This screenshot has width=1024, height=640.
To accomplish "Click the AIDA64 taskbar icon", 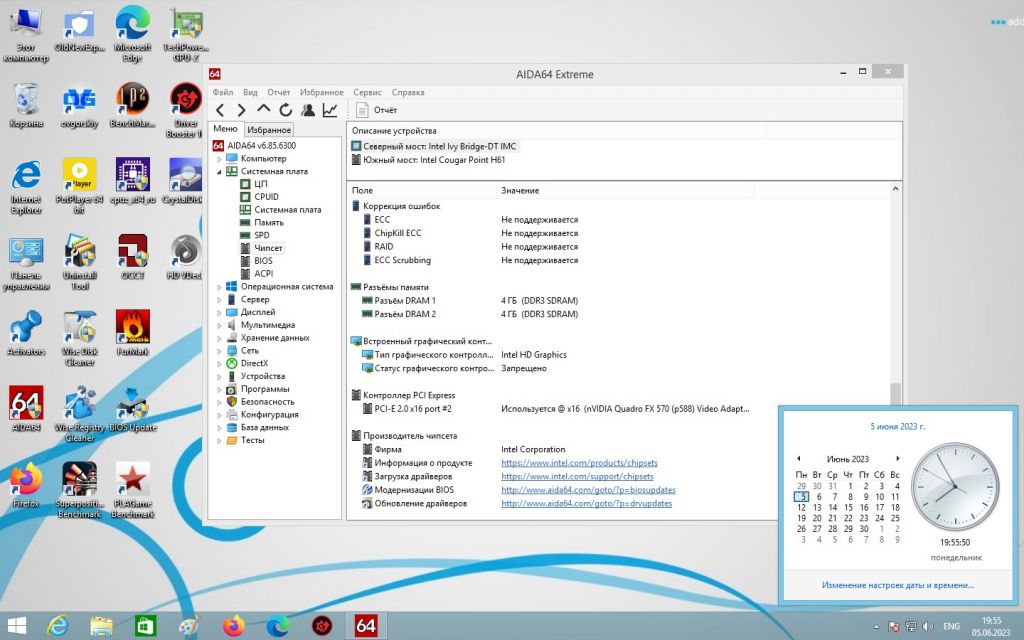I will 366,626.
